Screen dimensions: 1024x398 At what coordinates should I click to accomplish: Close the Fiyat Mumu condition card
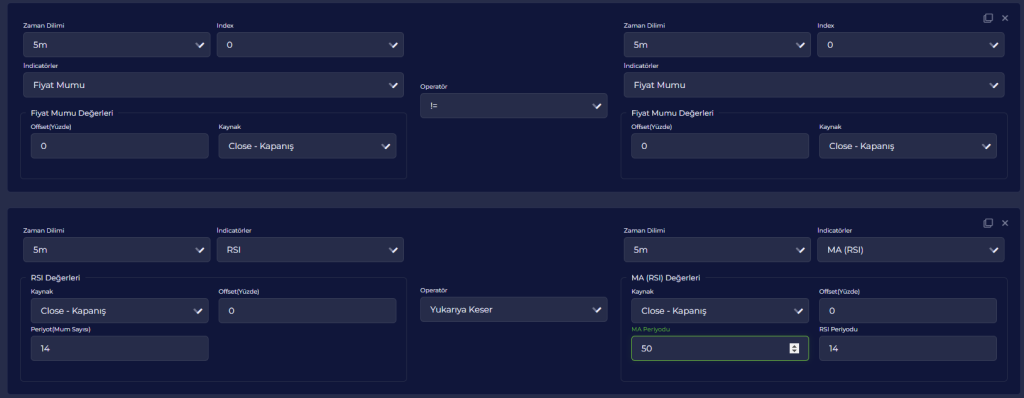(x=1005, y=18)
